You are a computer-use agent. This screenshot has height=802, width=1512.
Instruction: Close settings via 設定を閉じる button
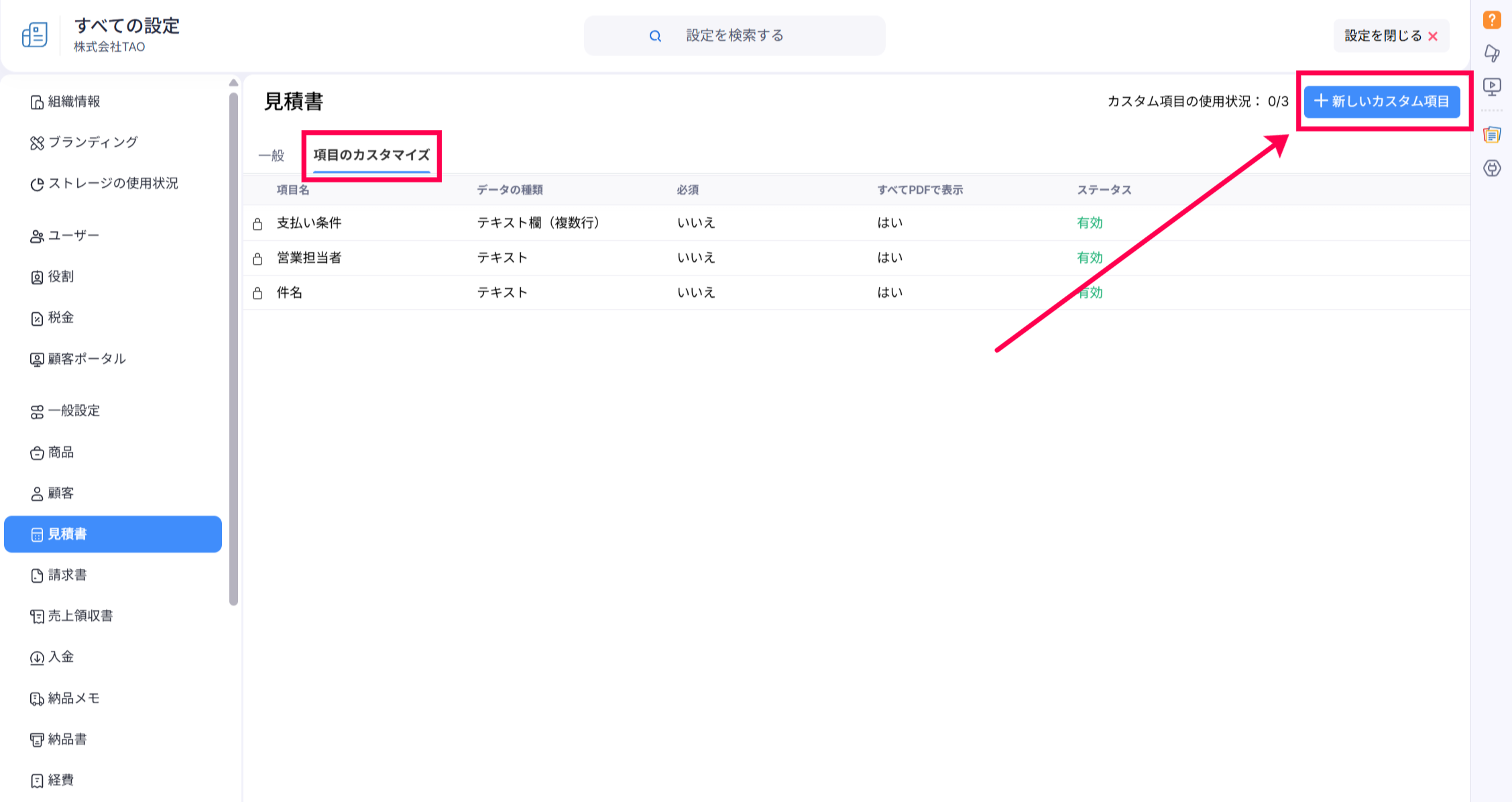pyautogui.click(x=1390, y=36)
